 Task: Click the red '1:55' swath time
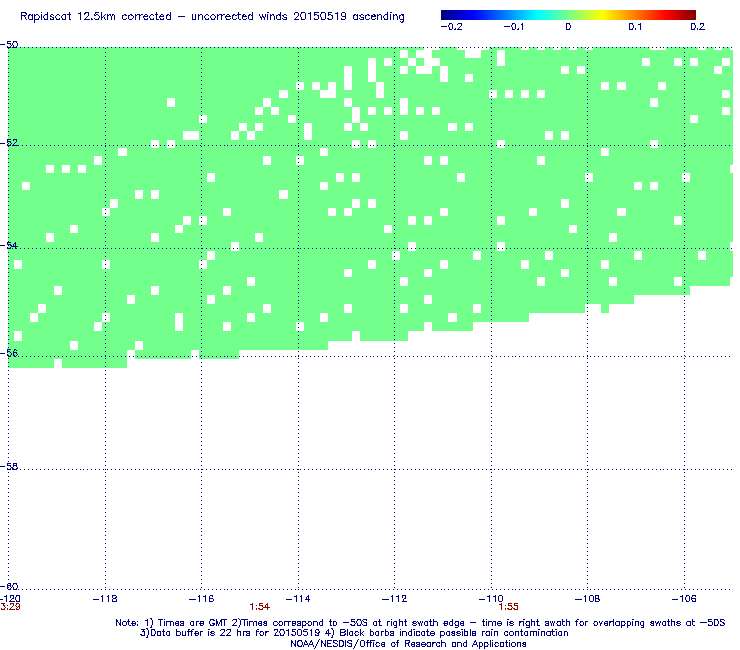pyautogui.click(x=508, y=607)
